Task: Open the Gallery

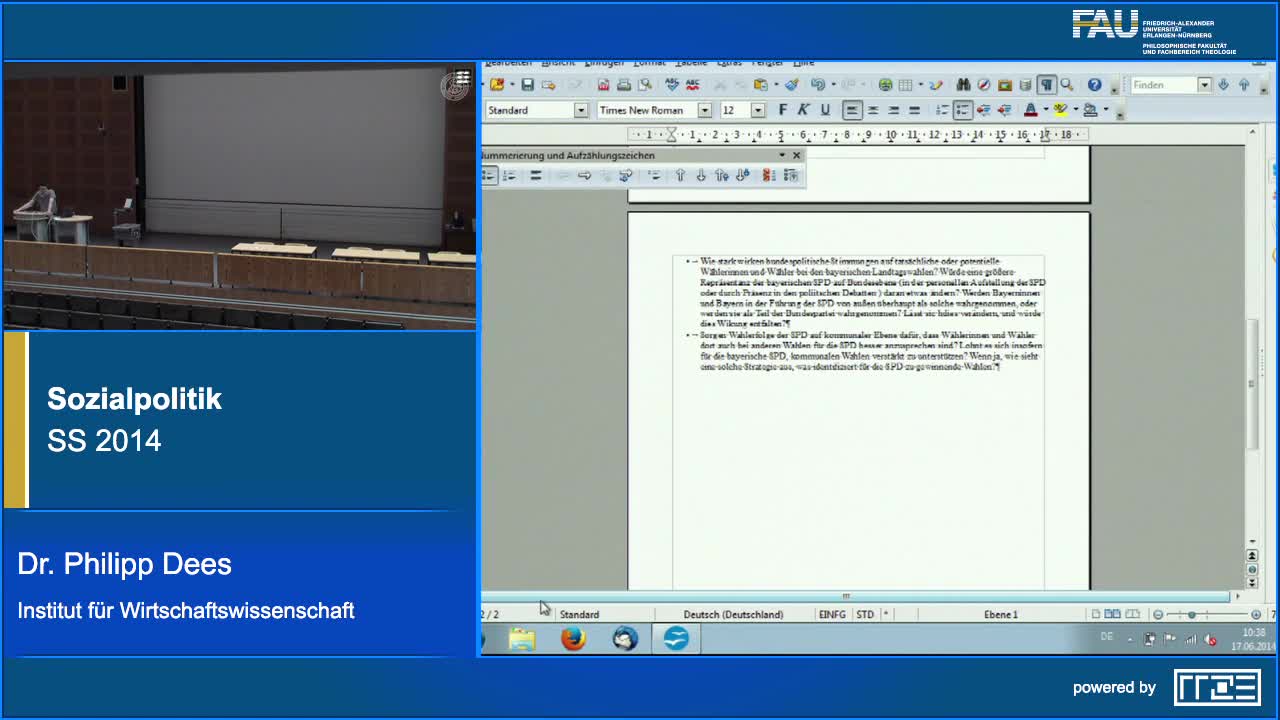Action: (1003, 84)
